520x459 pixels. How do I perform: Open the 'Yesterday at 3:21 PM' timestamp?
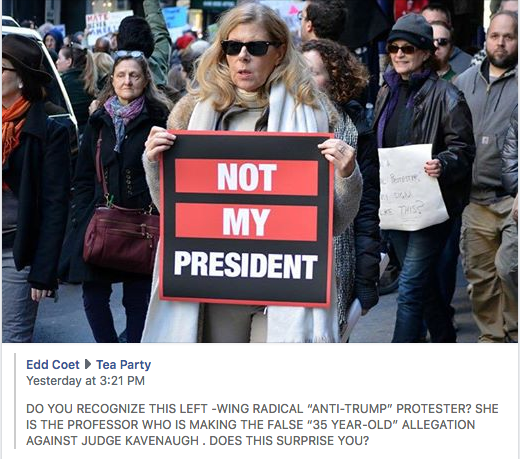click(86, 381)
